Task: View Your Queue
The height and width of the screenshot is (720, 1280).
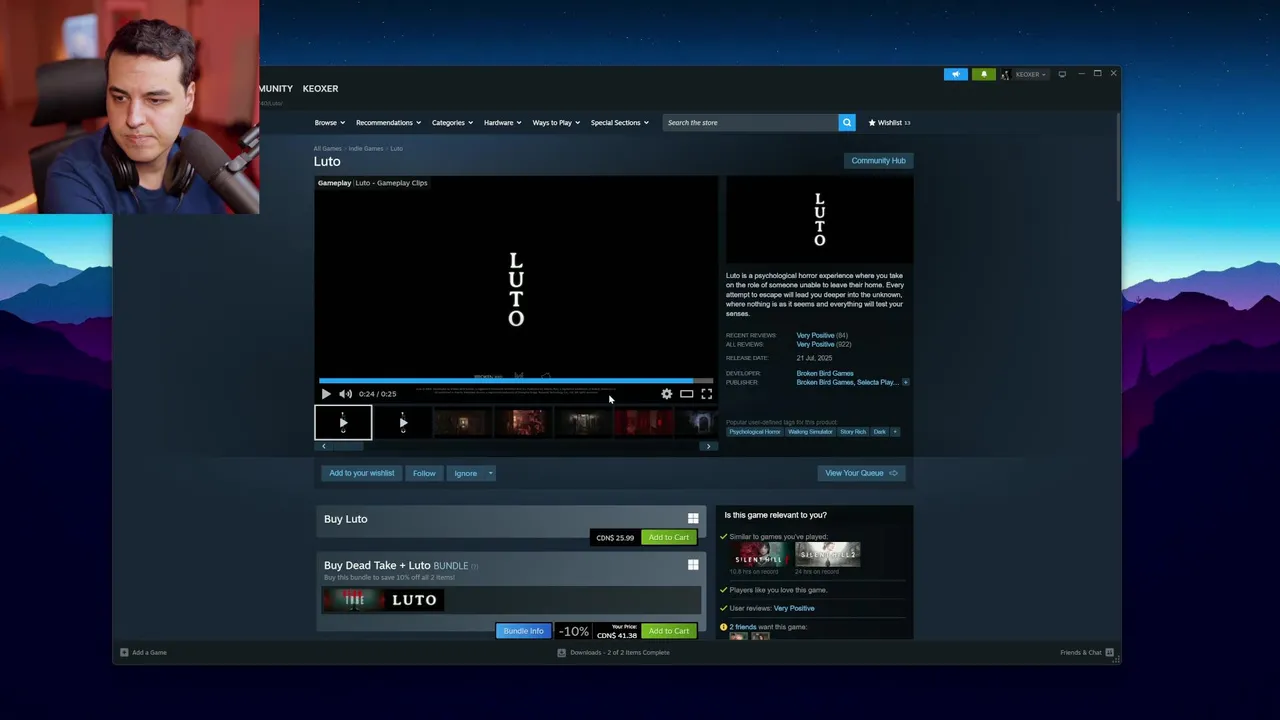Action: pyautogui.click(x=861, y=473)
